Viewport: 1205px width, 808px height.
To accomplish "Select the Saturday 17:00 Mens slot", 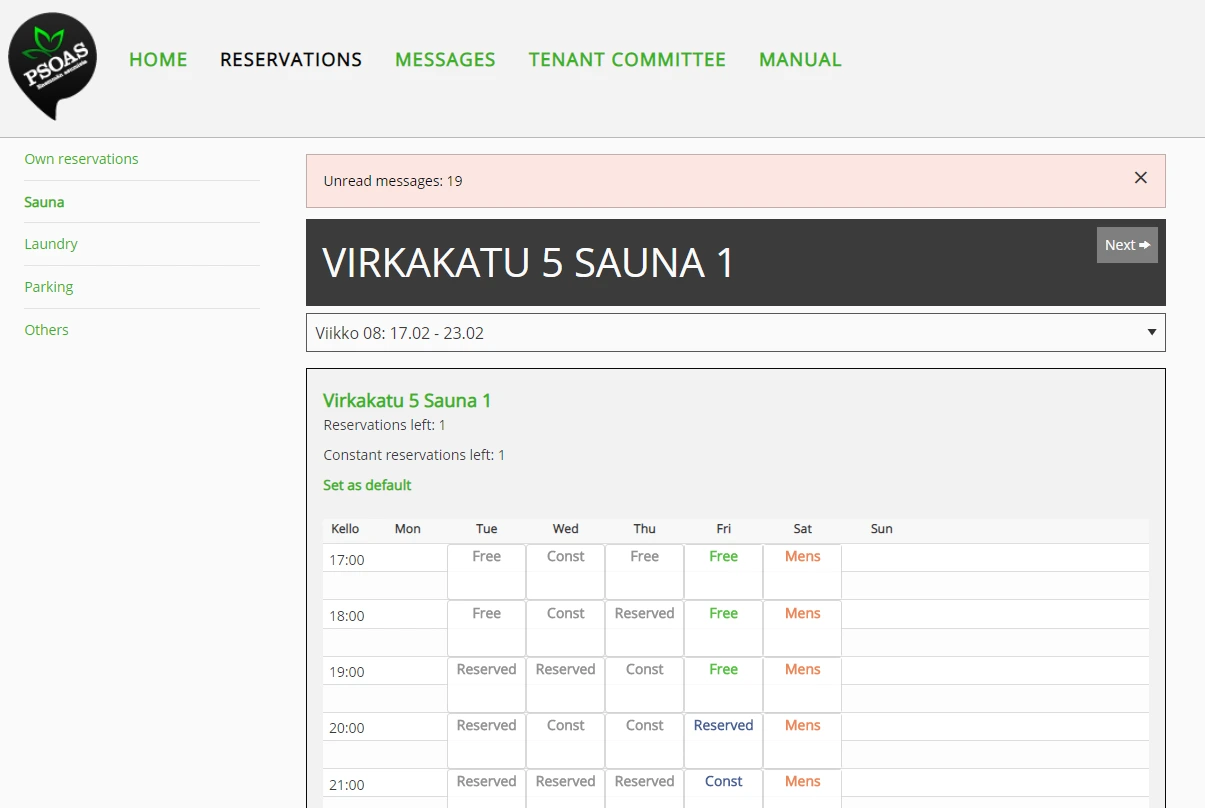I will coord(803,571).
